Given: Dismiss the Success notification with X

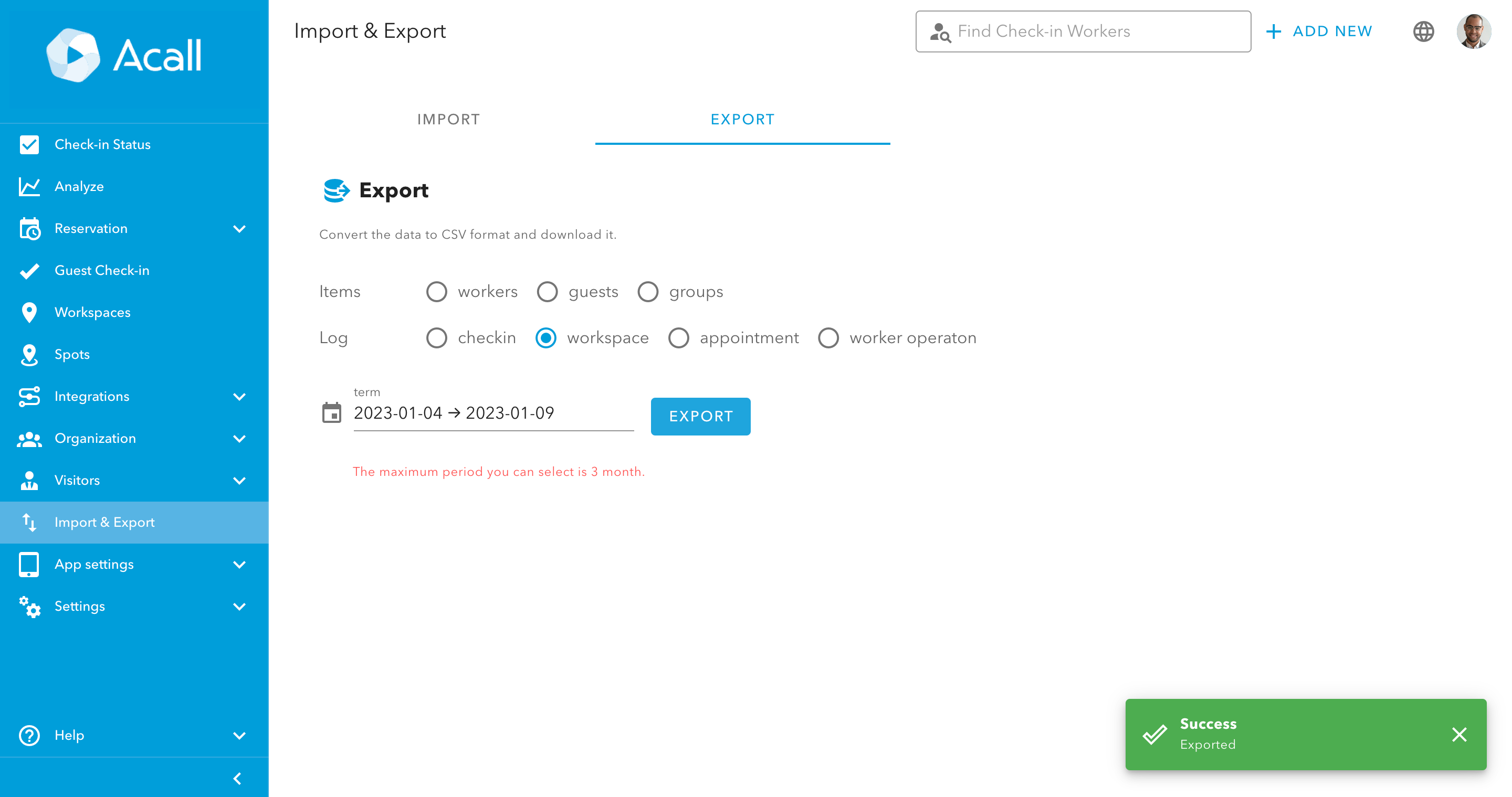Looking at the screenshot, I should (x=1459, y=735).
